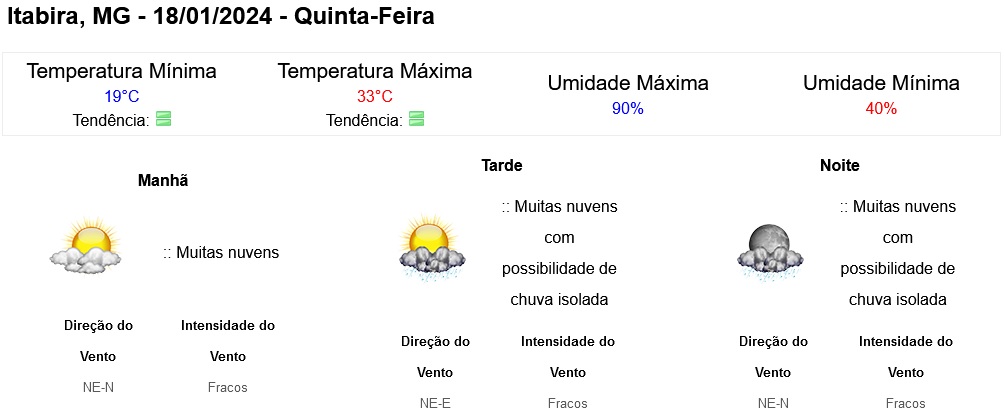This screenshot has width=1005, height=415.
Task: Click the maximum temperature trend indicator icon
Action: 417,119
